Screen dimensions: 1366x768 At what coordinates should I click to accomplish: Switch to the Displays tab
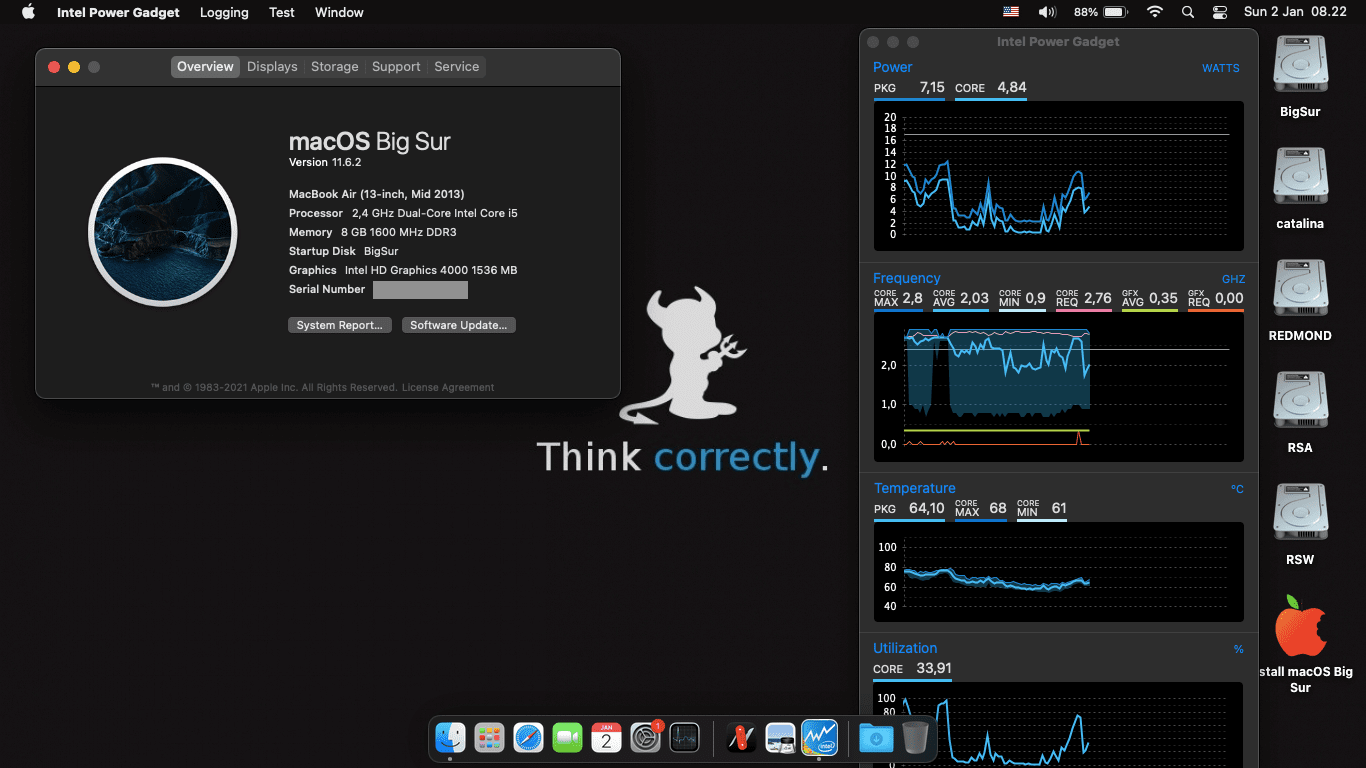(x=272, y=66)
